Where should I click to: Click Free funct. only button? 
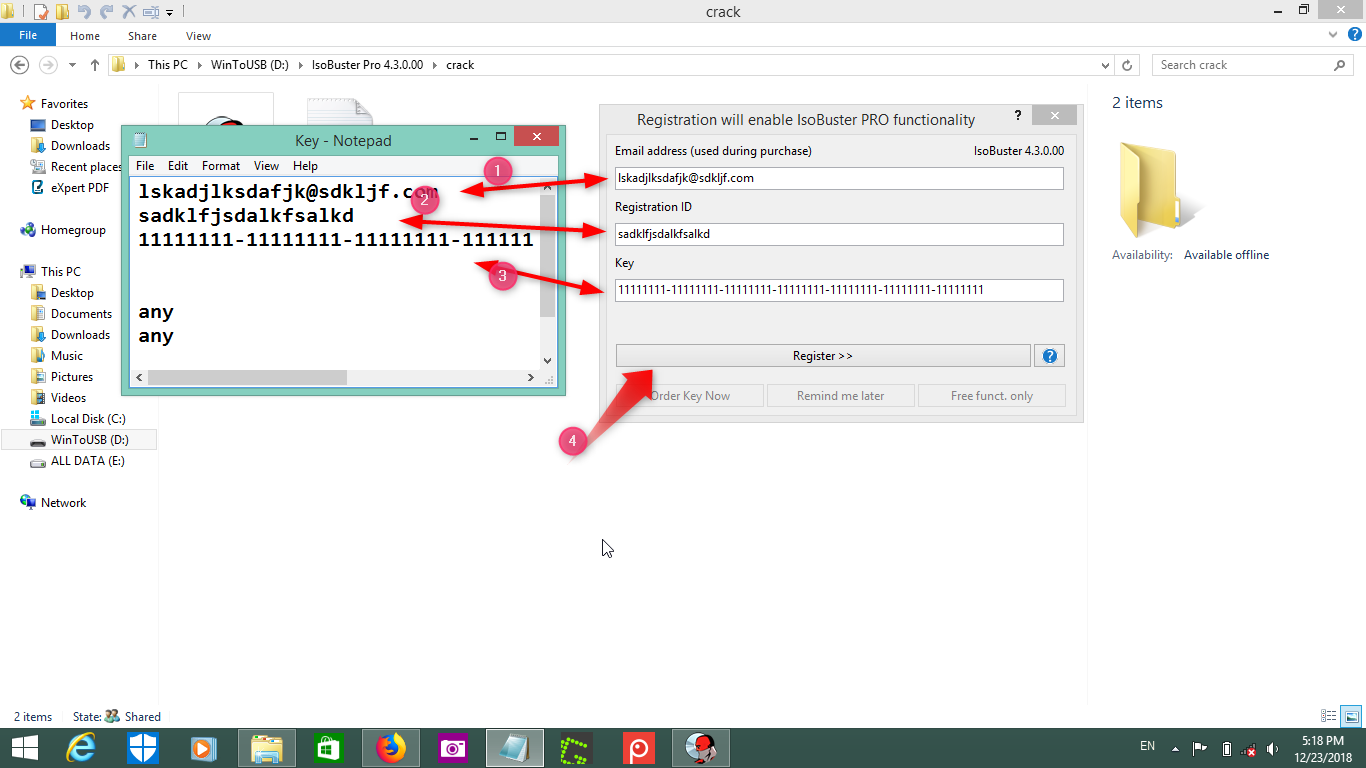click(992, 396)
